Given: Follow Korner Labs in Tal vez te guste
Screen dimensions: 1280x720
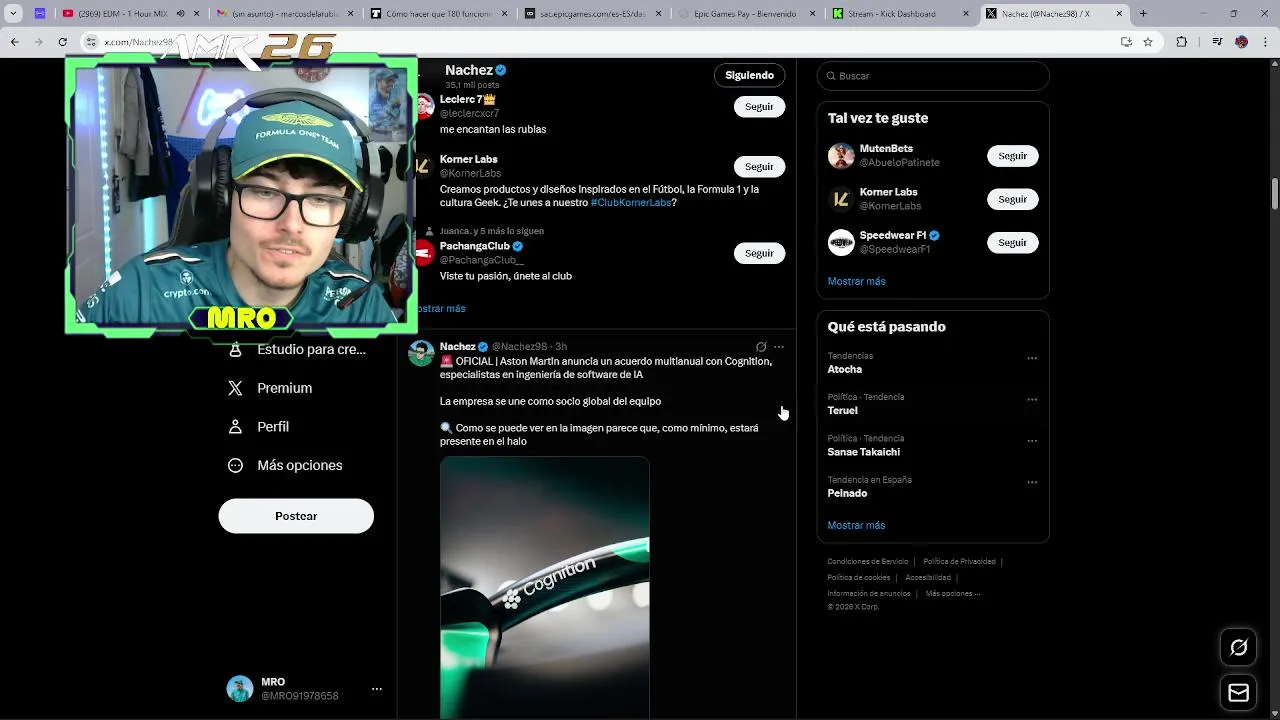Looking at the screenshot, I should coord(1012,199).
